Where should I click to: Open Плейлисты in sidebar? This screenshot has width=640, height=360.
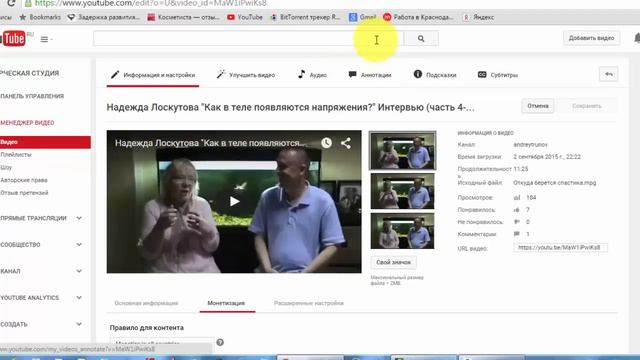[16, 155]
